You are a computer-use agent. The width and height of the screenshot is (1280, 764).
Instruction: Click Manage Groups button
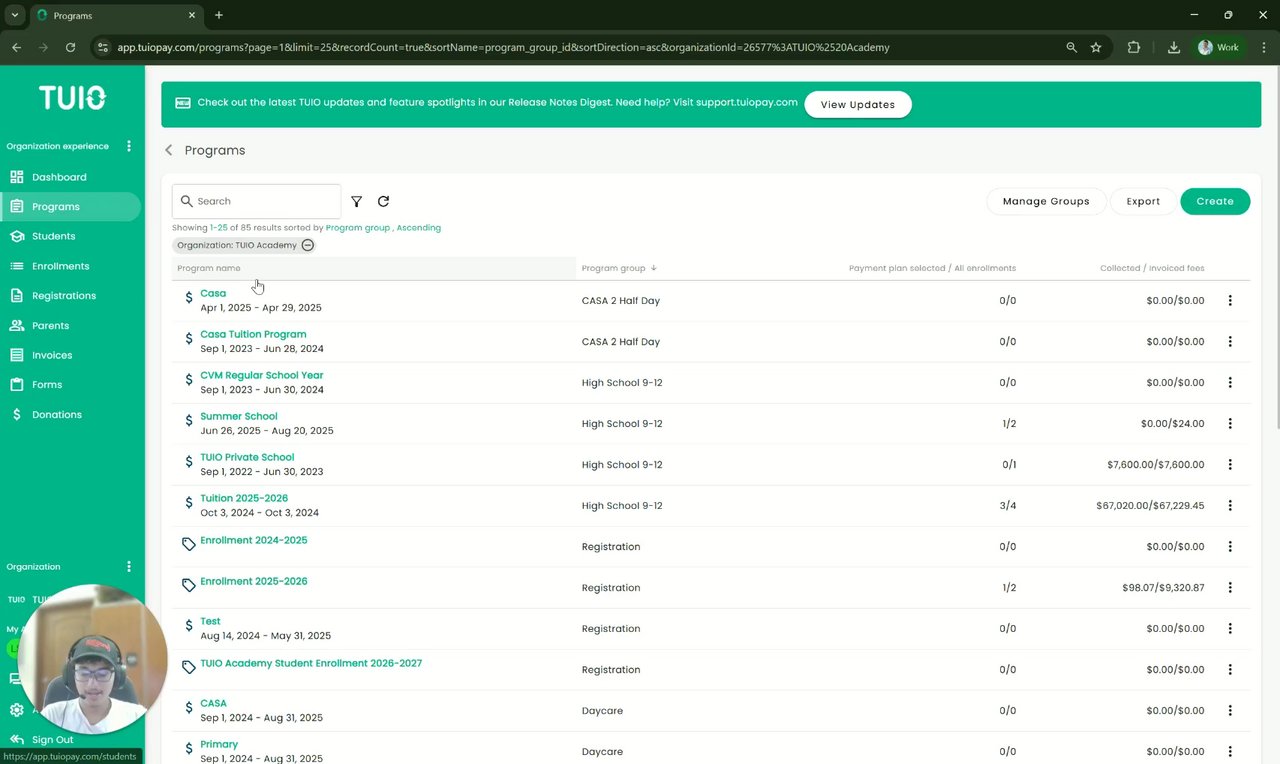tap(1046, 201)
